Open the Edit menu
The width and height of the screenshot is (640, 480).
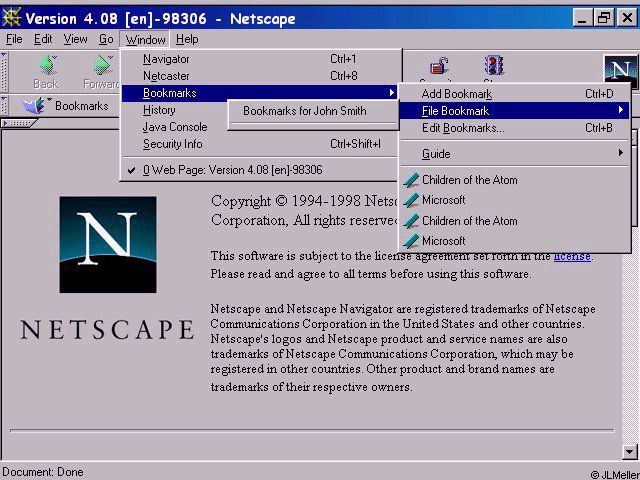(43, 39)
